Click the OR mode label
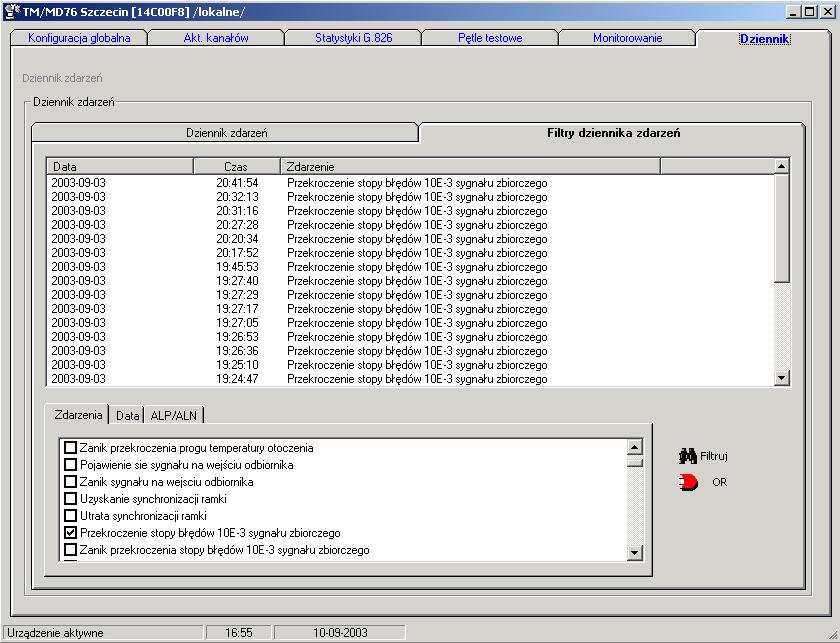The height and width of the screenshot is (643, 840). (719, 482)
